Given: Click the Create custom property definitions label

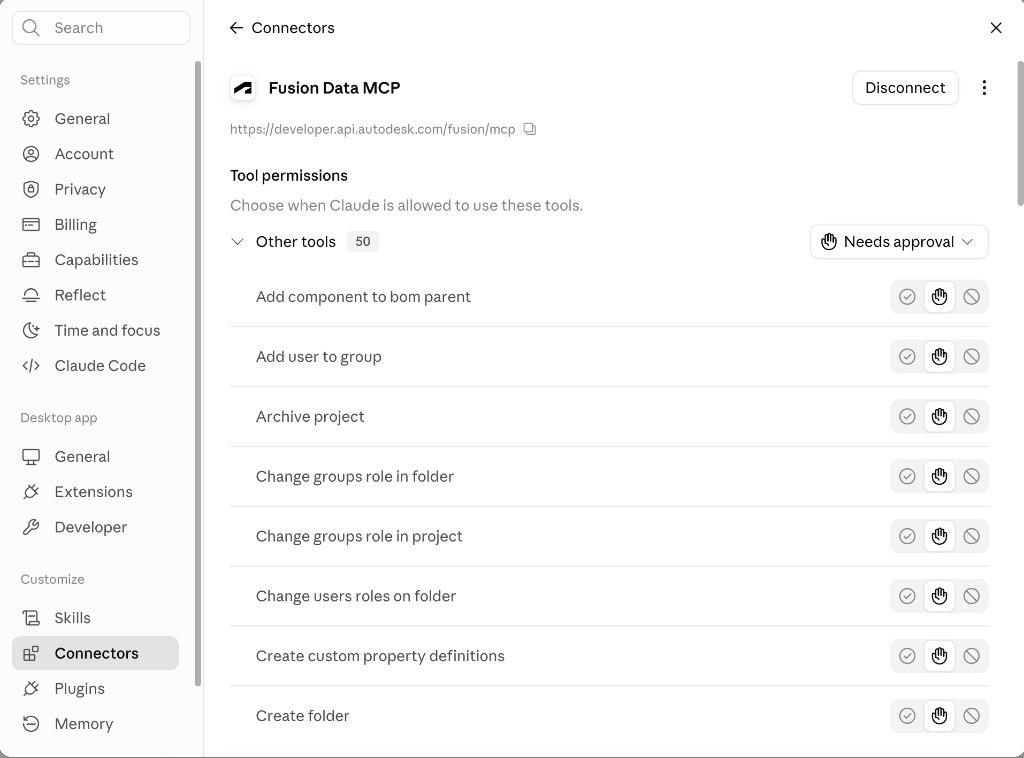Looking at the screenshot, I should tap(380, 655).
